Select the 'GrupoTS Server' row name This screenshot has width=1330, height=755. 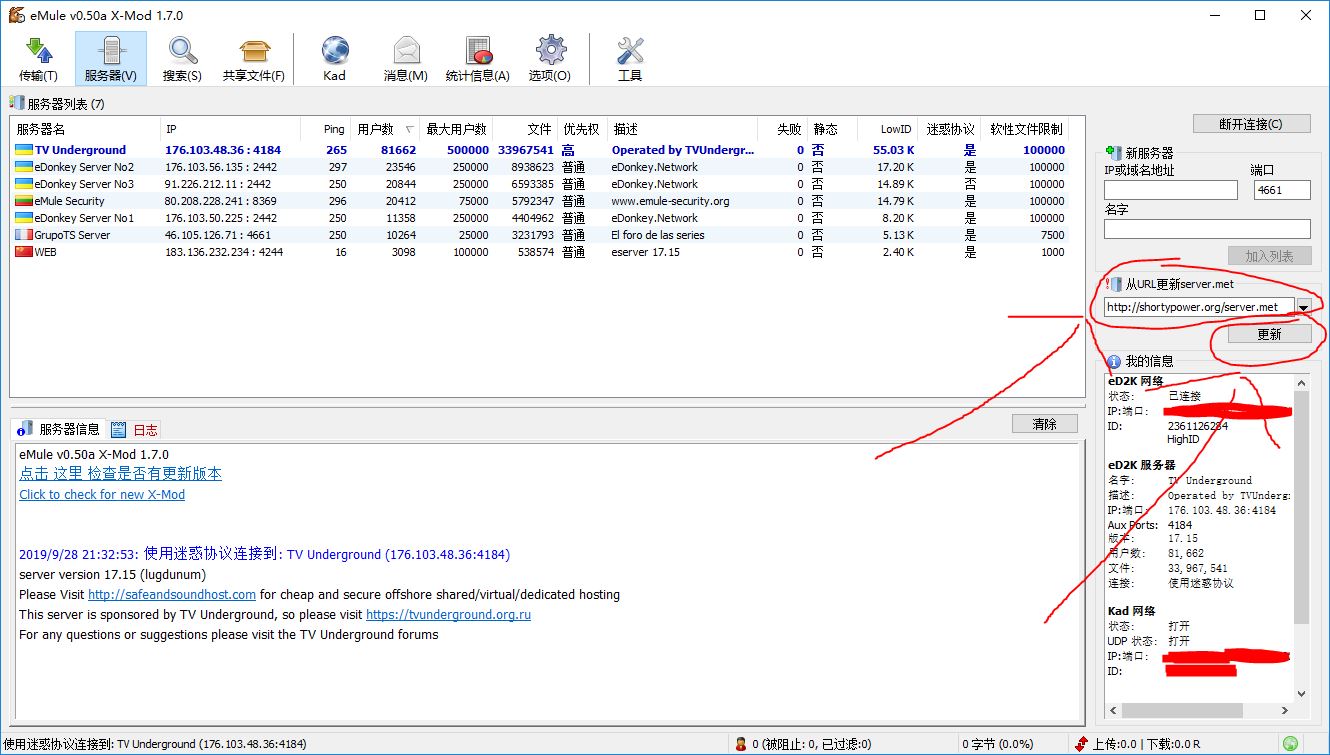coord(72,235)
